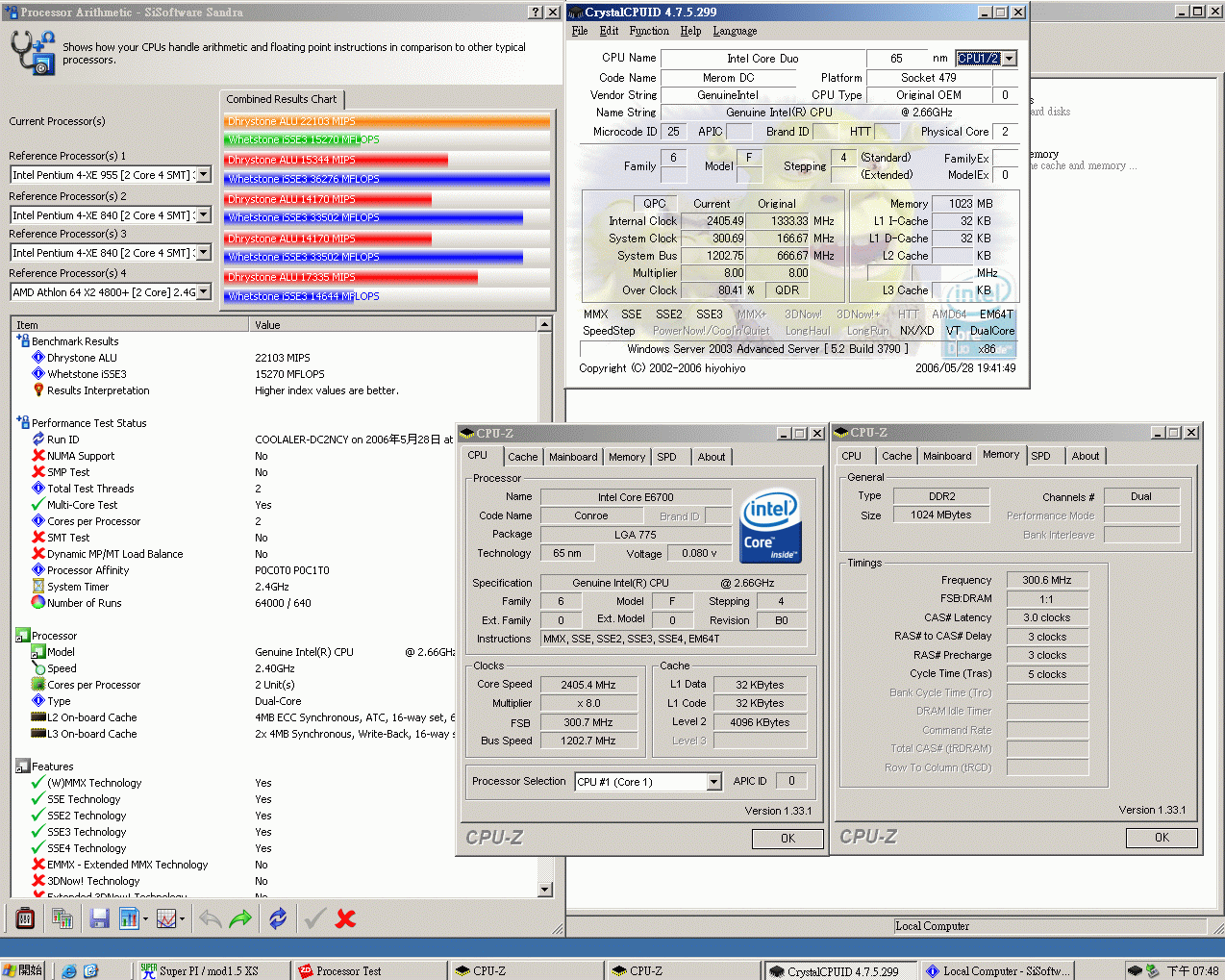Open About tab in right CPU-Z window
The image size is (1225, 980).
click(1086, 456)
